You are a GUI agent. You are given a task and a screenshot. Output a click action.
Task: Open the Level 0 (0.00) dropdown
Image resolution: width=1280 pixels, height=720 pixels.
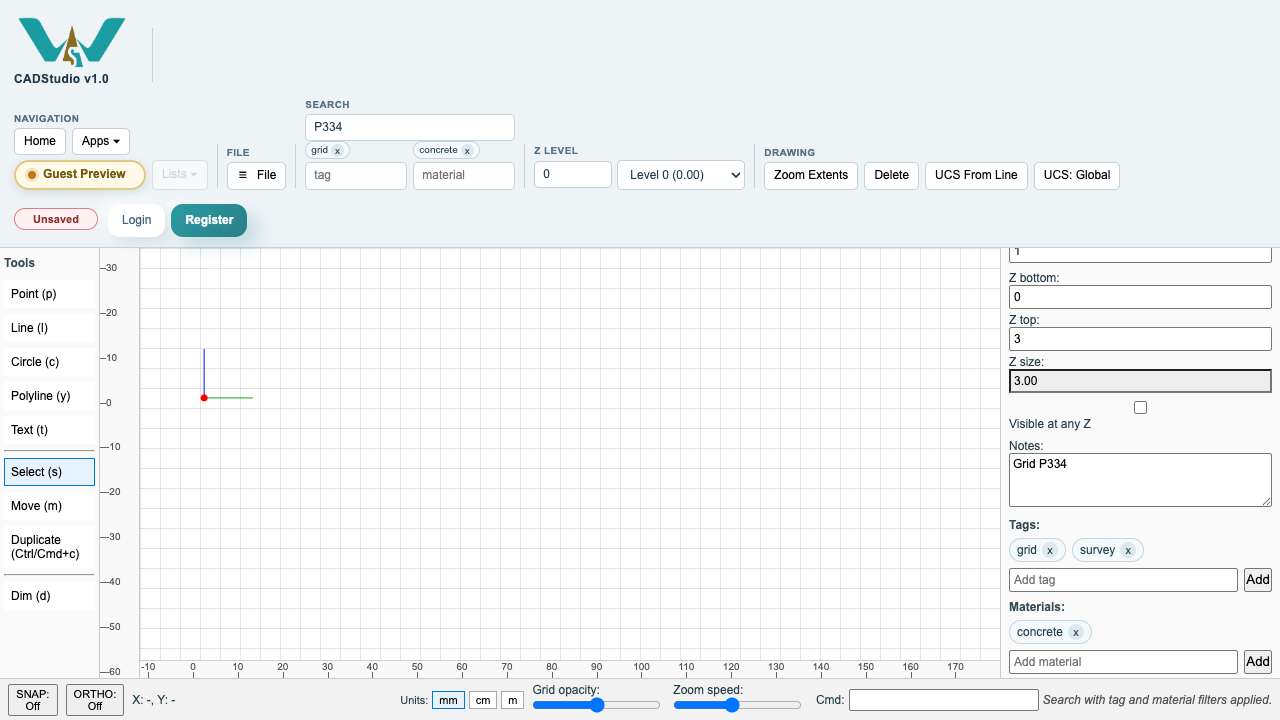[681, 175]
